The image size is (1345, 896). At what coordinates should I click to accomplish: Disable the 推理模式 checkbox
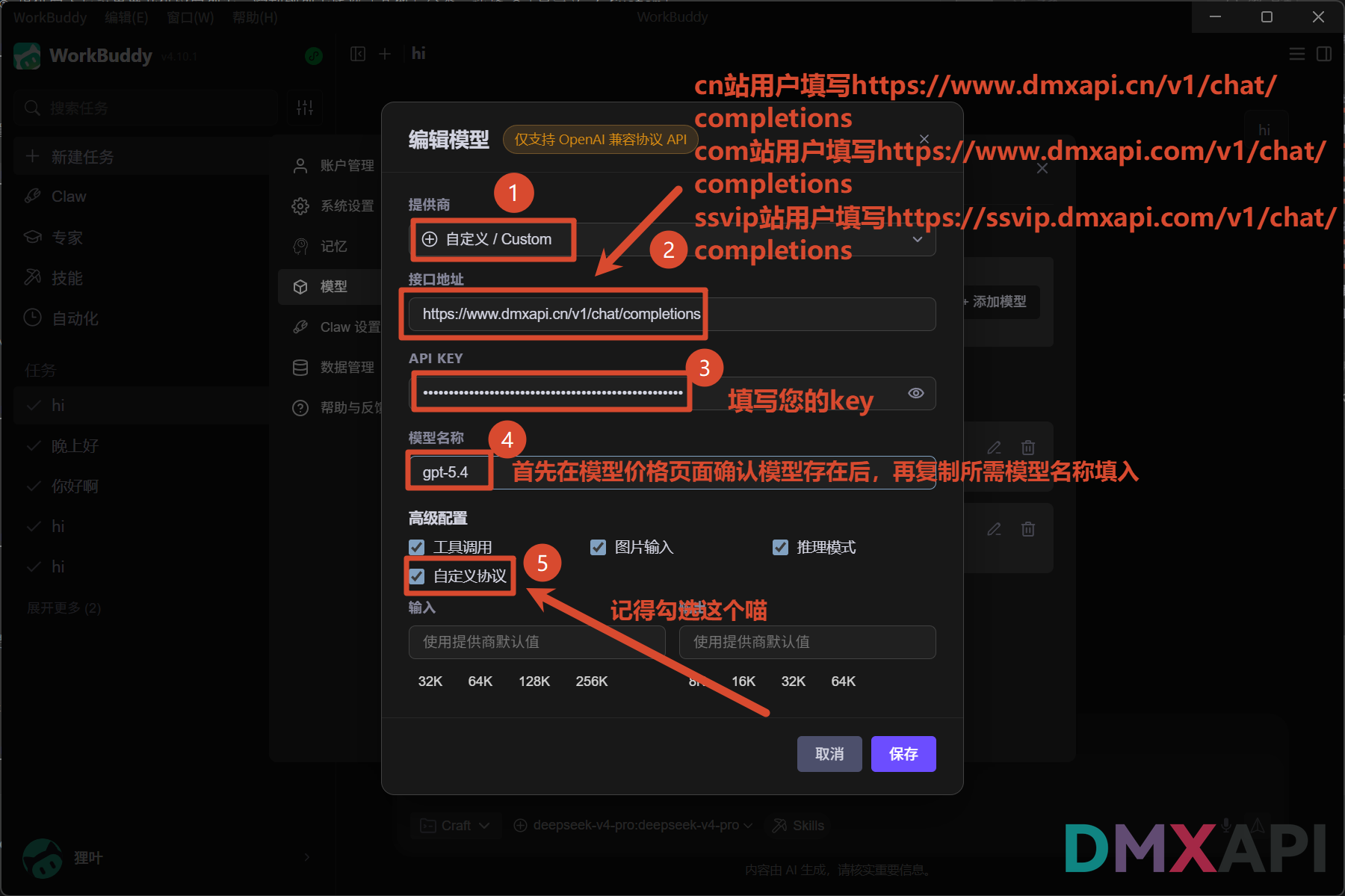[780, 548]
